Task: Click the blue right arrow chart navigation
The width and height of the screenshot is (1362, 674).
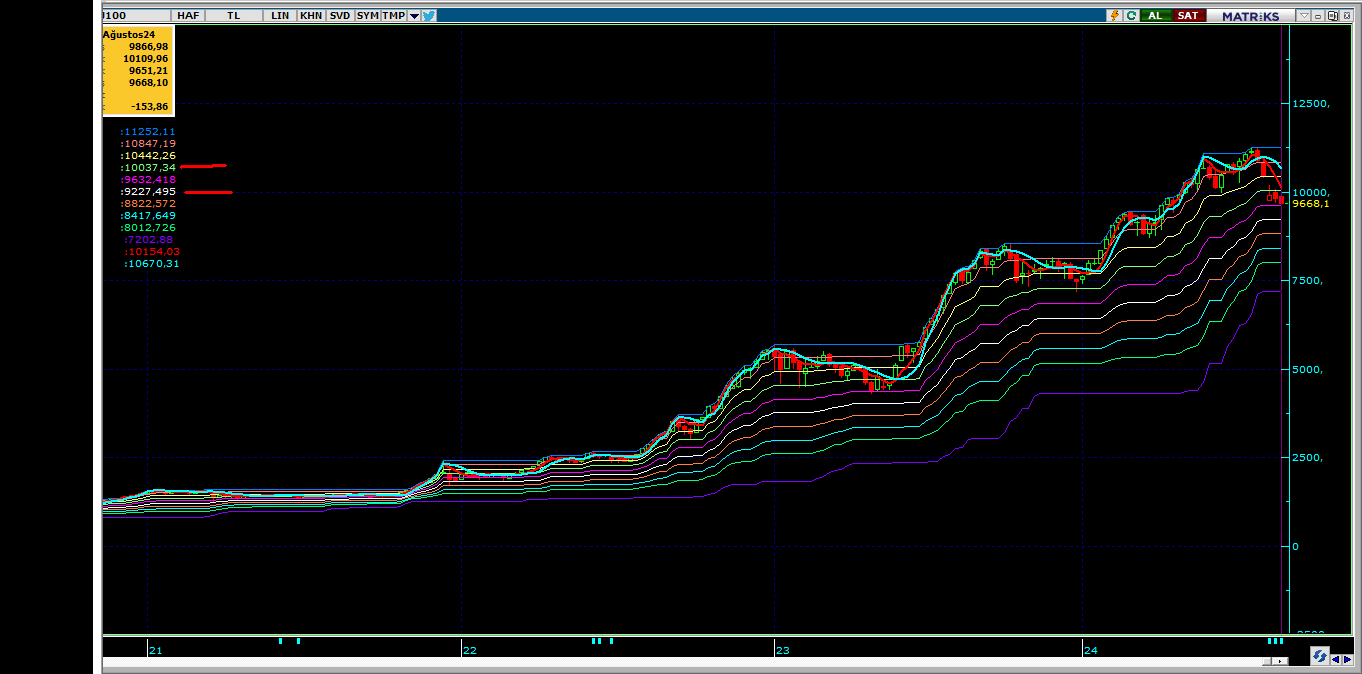Action: coord(1347,659)
